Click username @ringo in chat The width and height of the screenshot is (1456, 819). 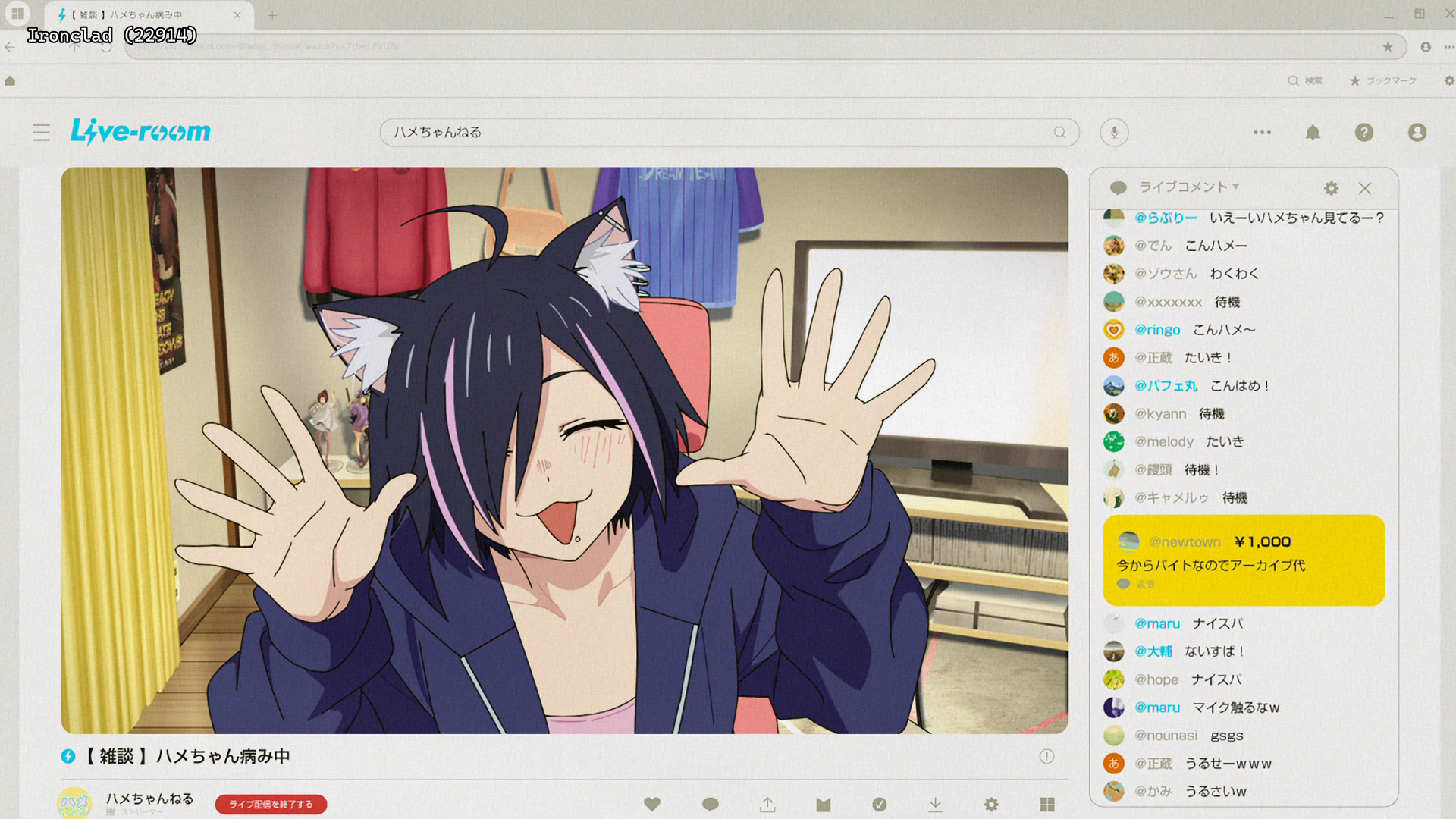pyautogui.click(x=1157, y=329)
